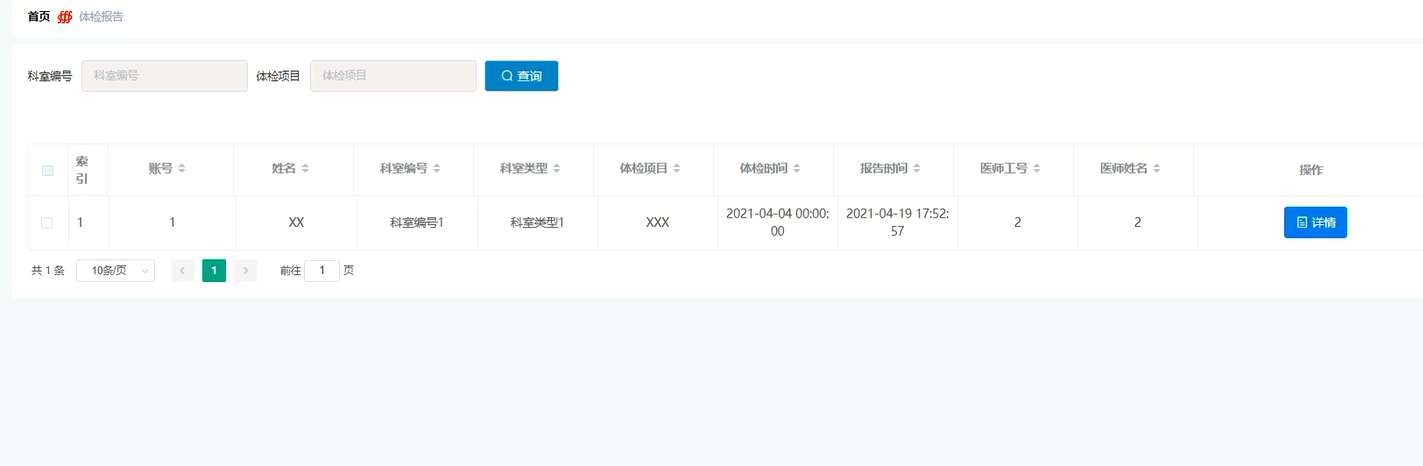Click the XX name cell

tap(296, 223)
